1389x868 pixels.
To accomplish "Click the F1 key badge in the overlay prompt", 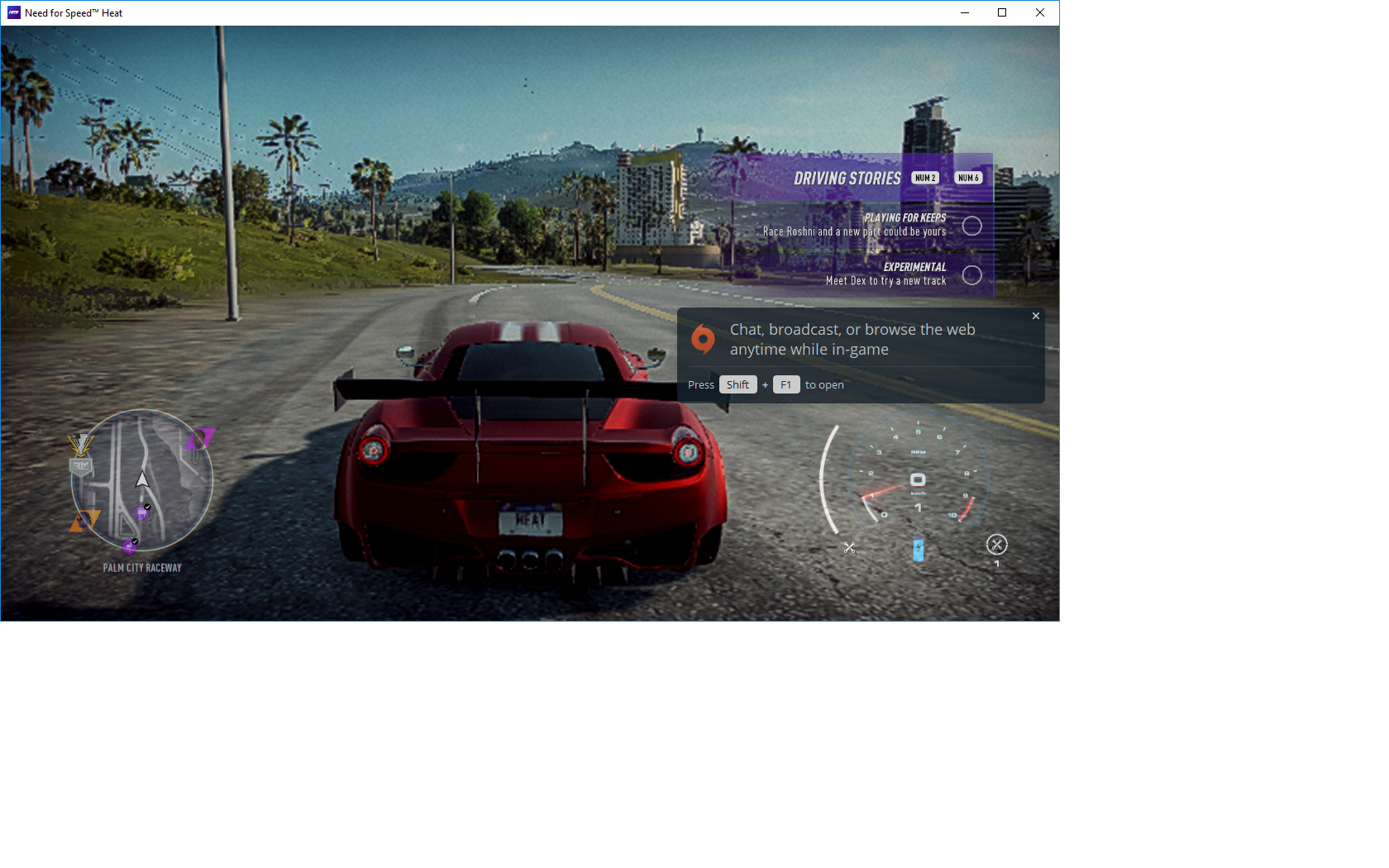I will 786,384.
